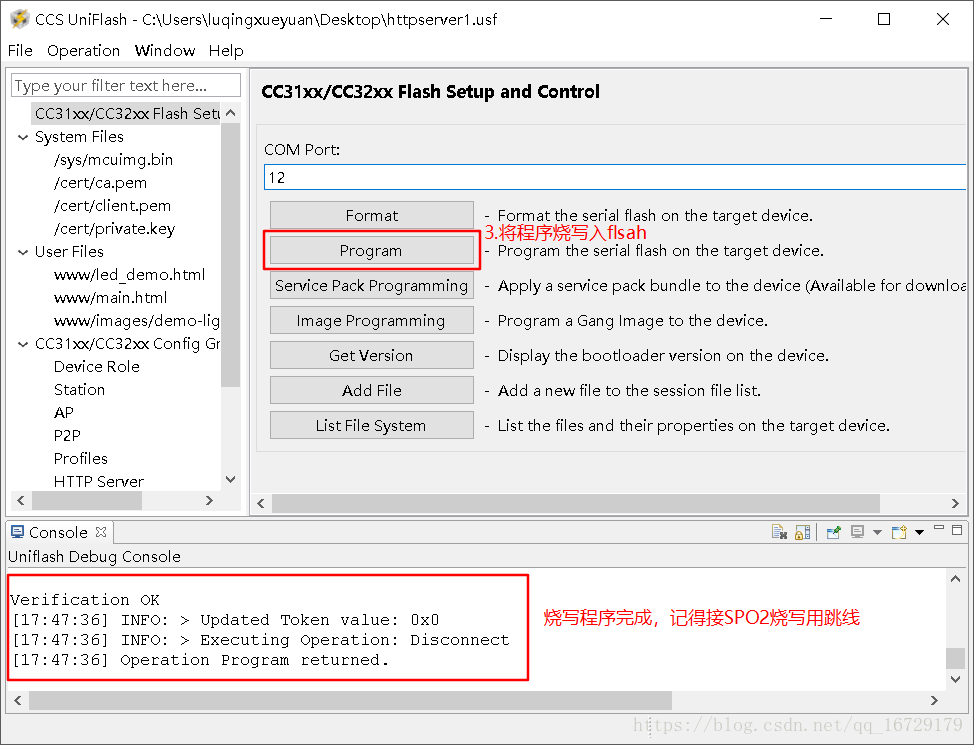The image size is (974, 745).
Task: Select AP config item
Action: 63,413
